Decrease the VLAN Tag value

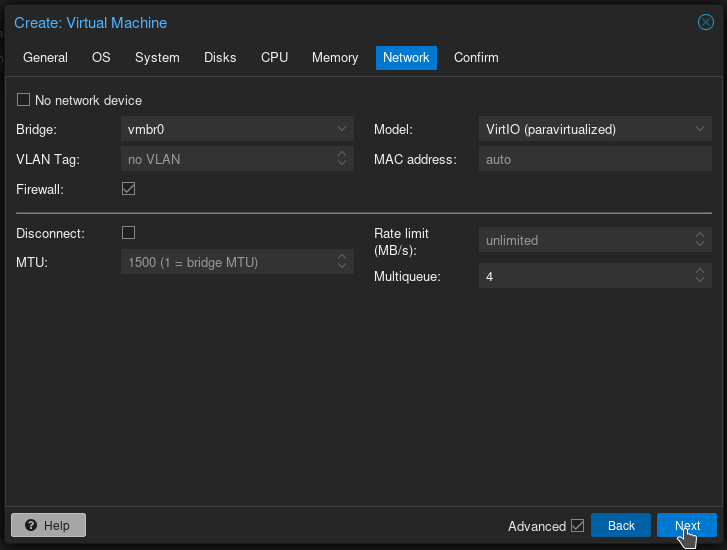(x=342, y=164)
